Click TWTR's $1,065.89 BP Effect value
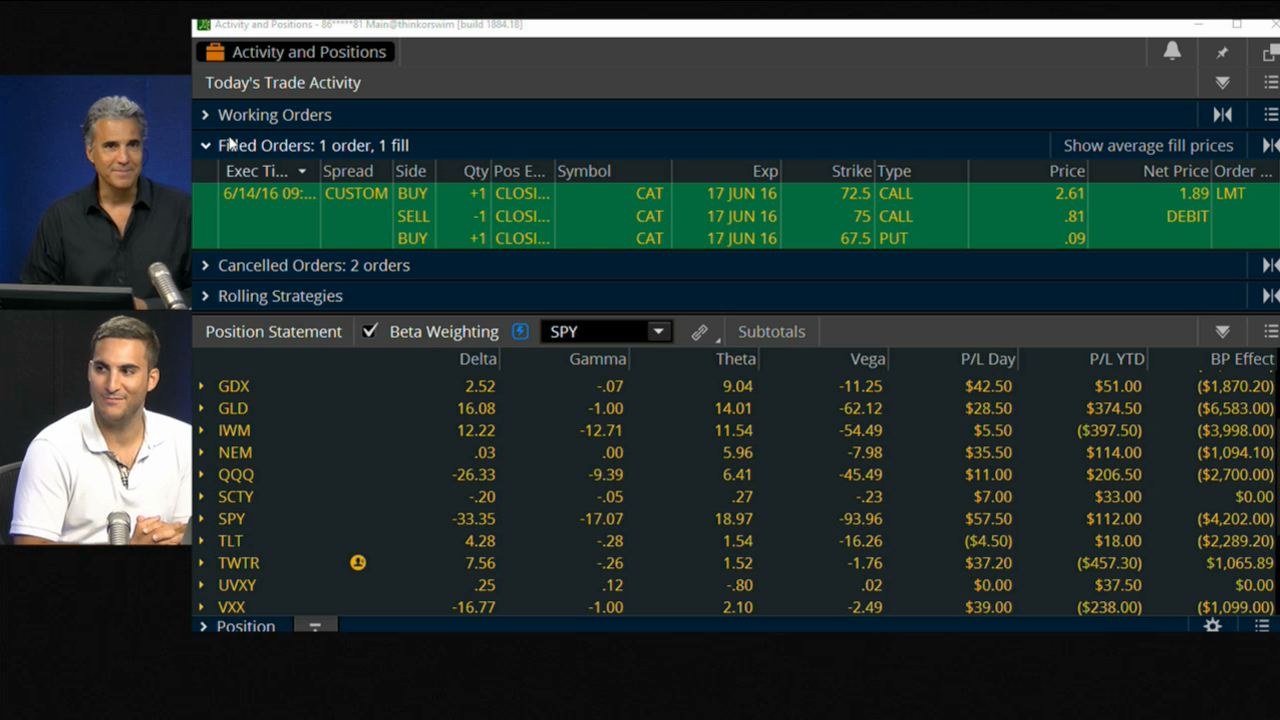The image size is (1280, 720). coord(1240,563)
